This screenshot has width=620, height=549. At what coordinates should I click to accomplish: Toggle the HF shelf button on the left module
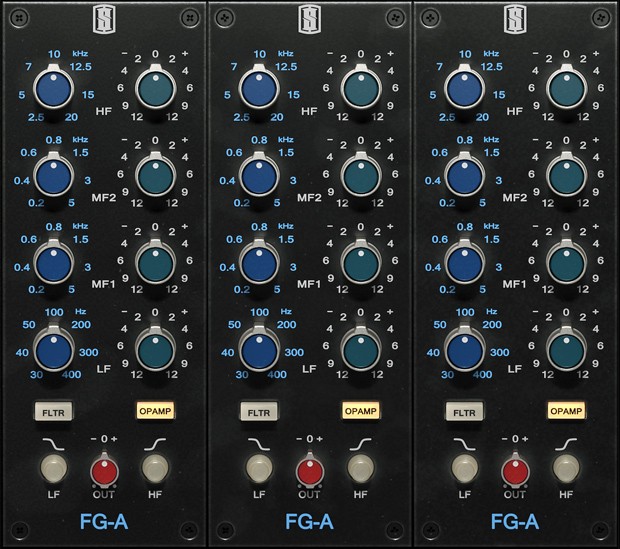155,468
